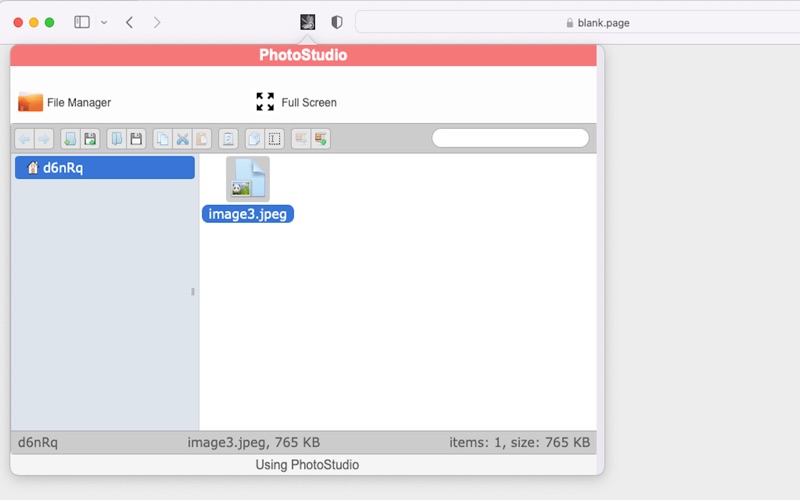Click the open file icon in toolbar
Image resolution: width=800 pixels, height=500 pixels.
click(x=117, y=139)
